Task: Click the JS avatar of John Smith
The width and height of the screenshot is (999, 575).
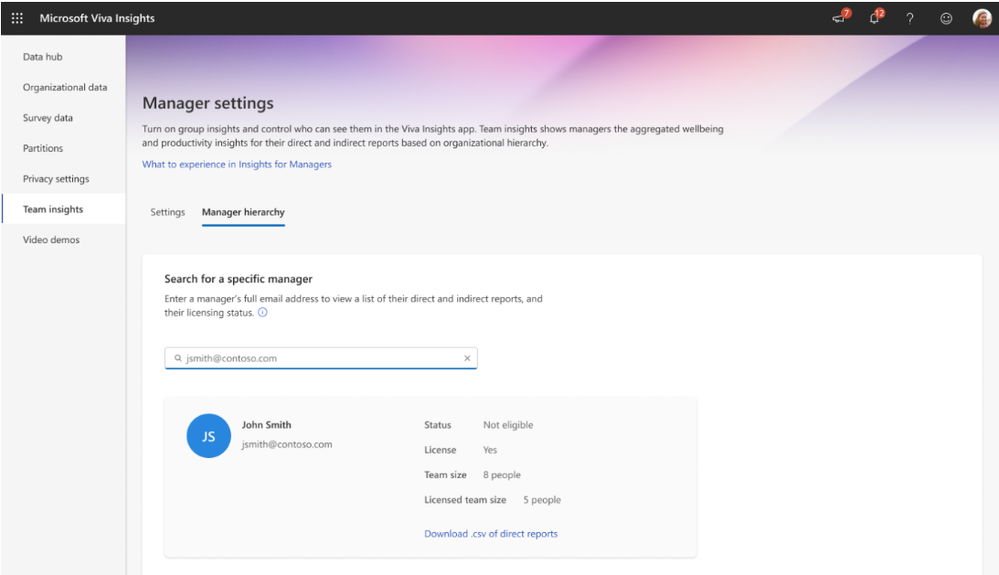Action: (208, 436)
